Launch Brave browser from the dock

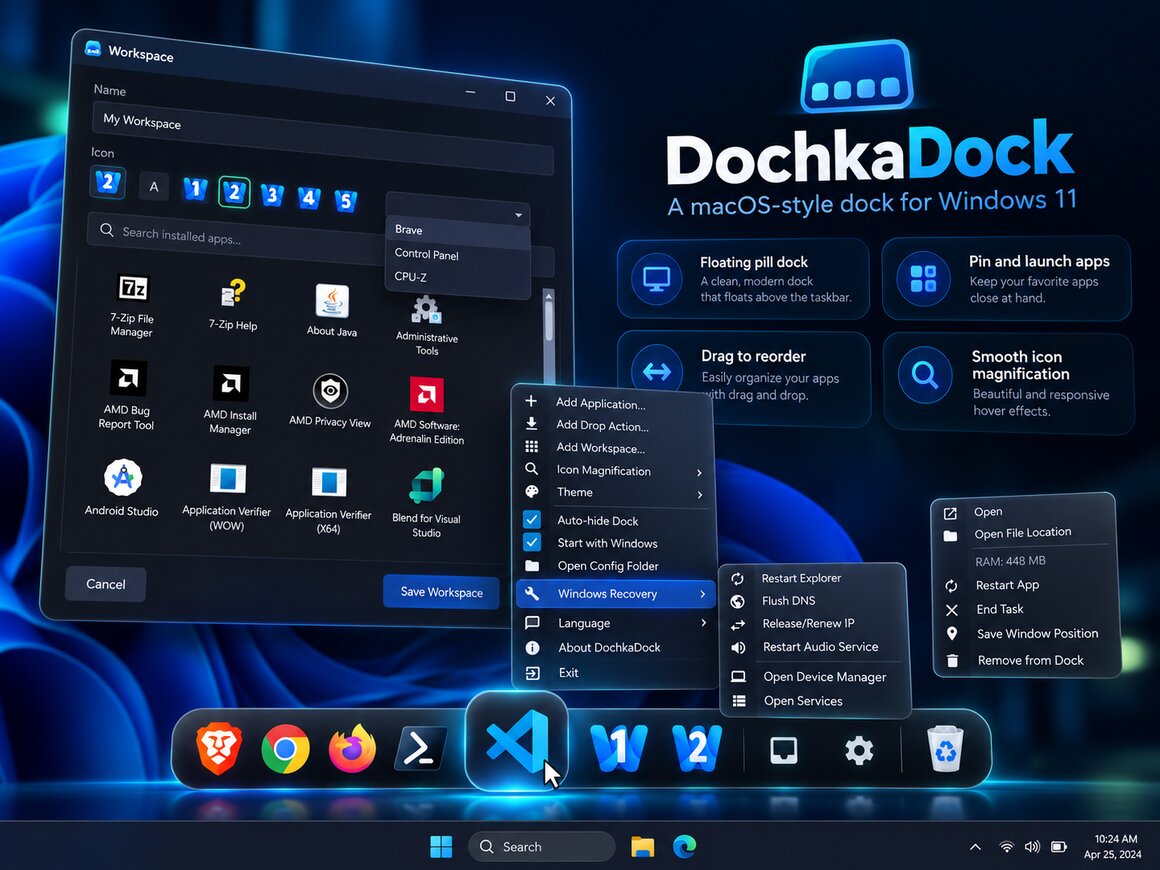(x=219, y=749)
